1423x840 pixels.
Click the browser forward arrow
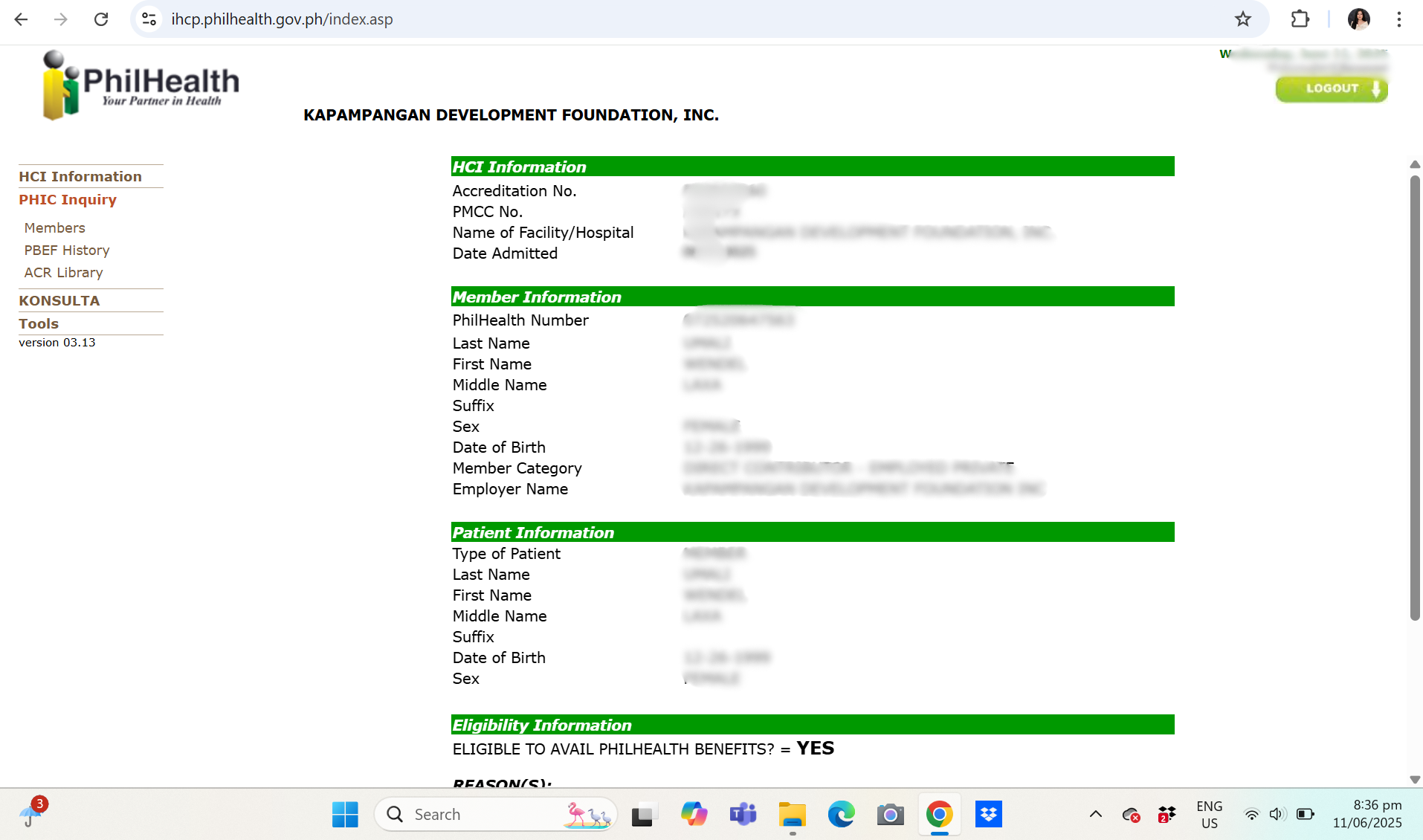(x=61, y=19)
